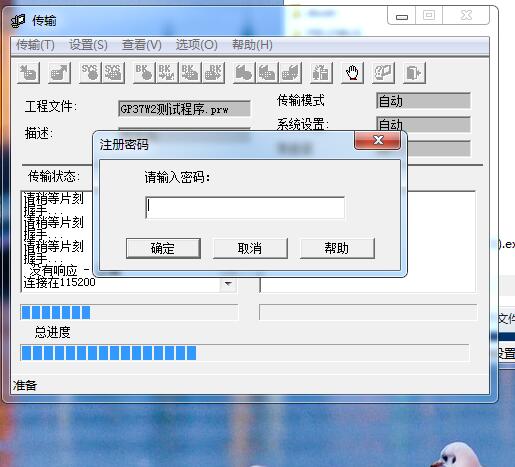
Task: Click the transfer status list down arrow
Action: click(x=228, y=284)
